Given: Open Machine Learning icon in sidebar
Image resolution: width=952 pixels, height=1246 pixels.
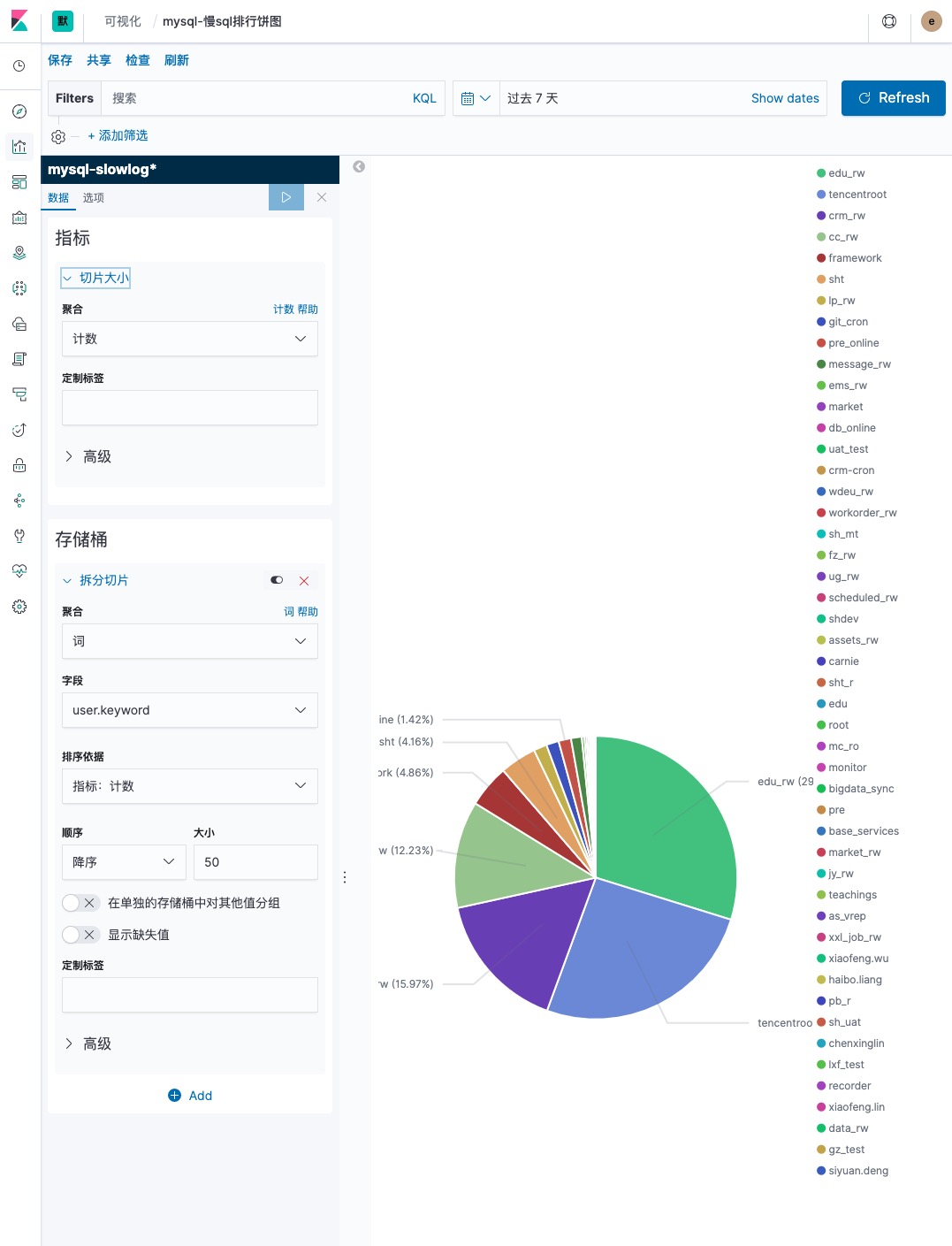Looking at the screenshot, I should click(19, 288).
